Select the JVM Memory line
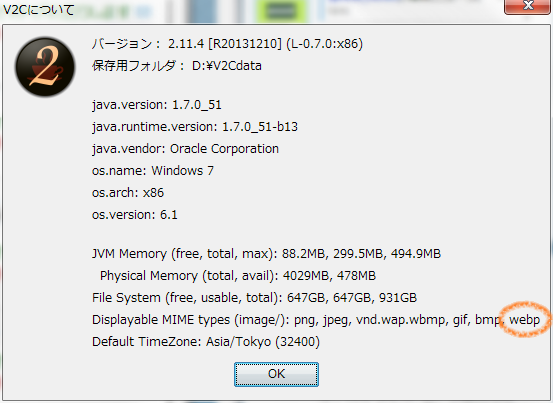The height and width of the screenshot is (403, 553). [266, 254]
